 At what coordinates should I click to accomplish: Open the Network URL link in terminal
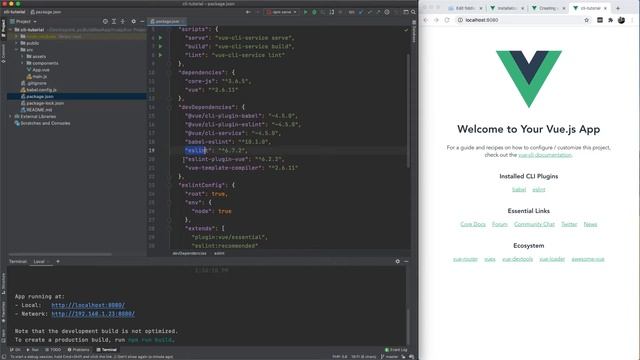pos(93,313)
